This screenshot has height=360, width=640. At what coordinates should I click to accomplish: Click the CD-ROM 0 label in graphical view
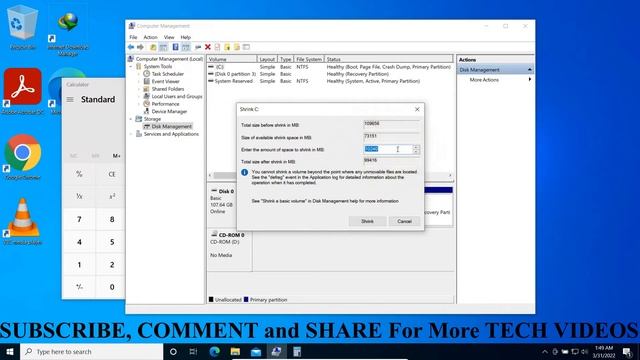231,235
